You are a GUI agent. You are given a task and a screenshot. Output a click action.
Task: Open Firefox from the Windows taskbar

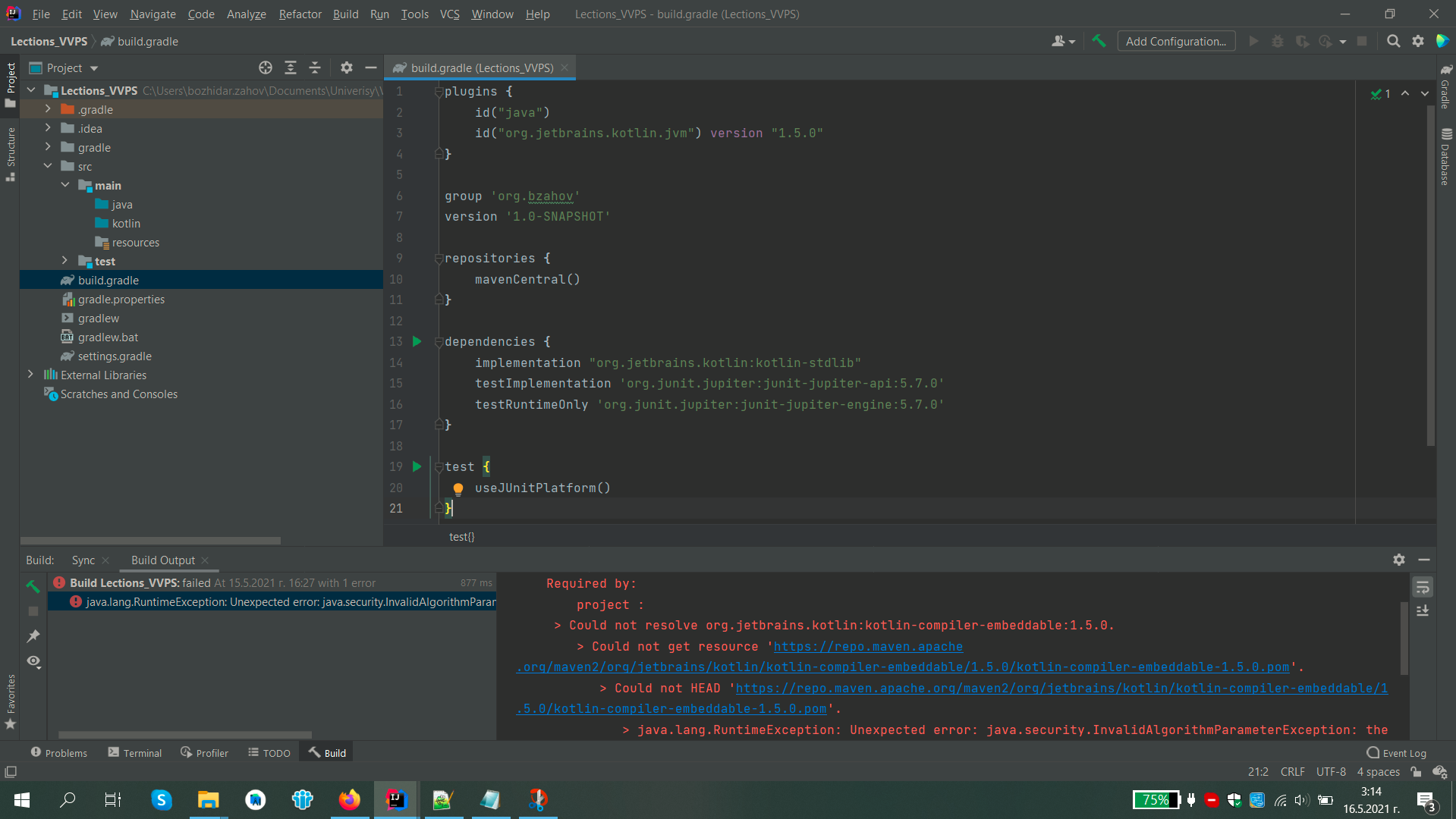point(349,799)
